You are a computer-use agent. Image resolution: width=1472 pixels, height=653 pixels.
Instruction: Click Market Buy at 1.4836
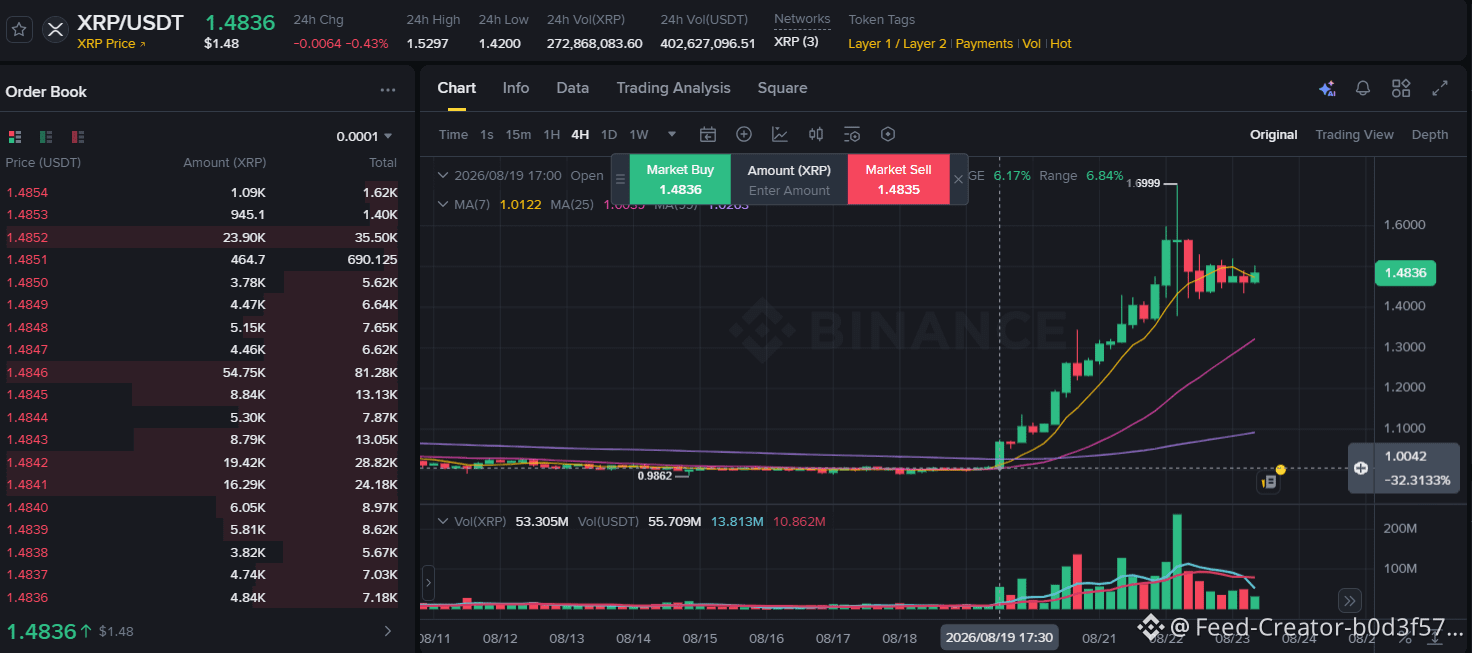(680, 179)
